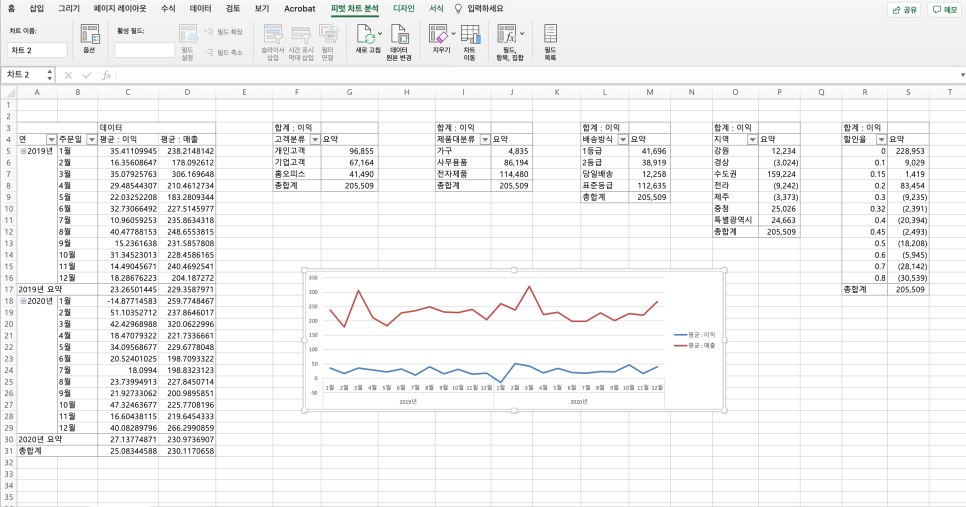
Task: Open dropdown arrow next to 필드, 항목, 집합
Action: pyautogui.click(x=522, y=34)
